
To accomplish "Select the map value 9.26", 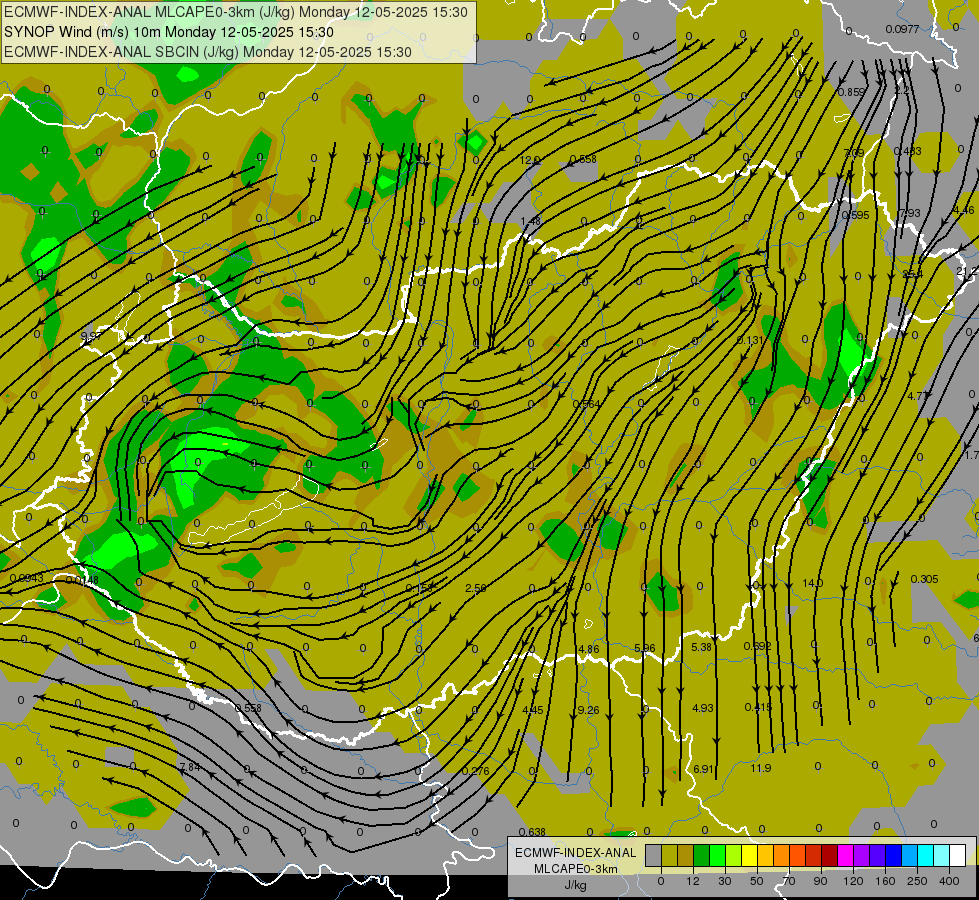I will coord(589,710).
